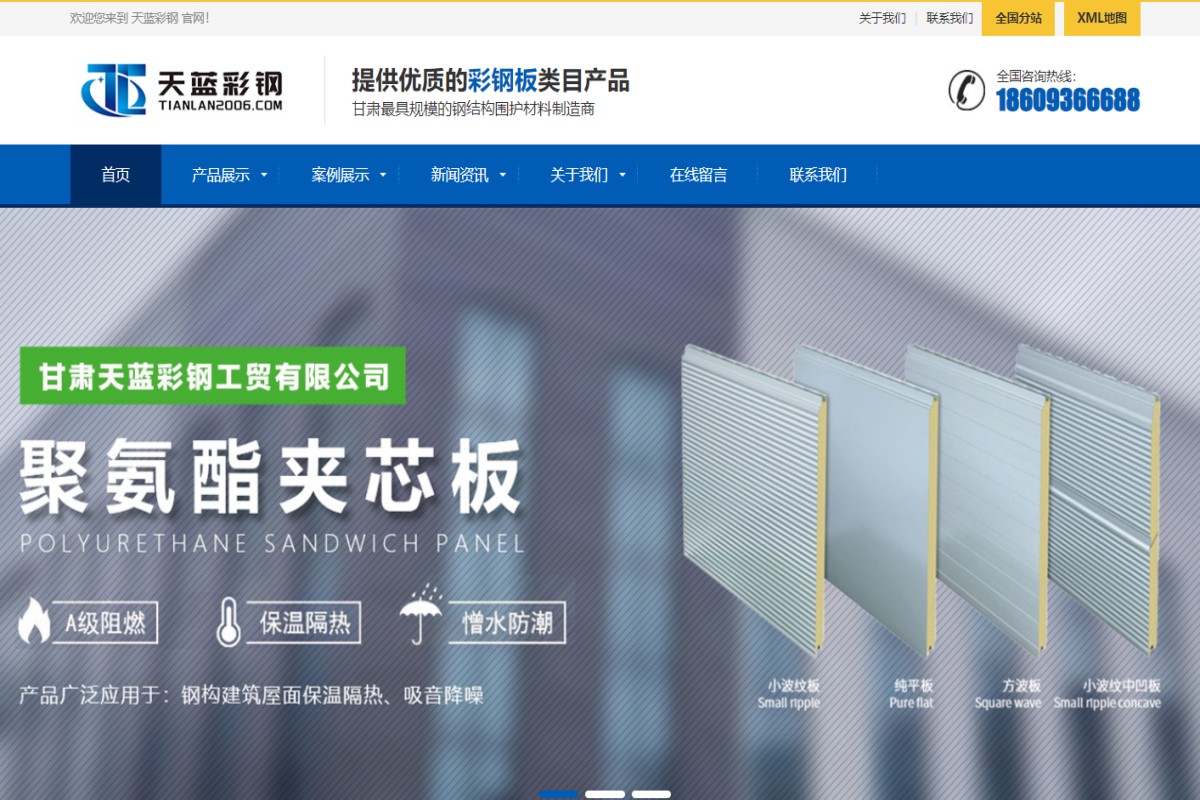Click the 小波纹板 Small ripple panel image
Screen dimensions: 1200x800
click(x=754, y=500)
